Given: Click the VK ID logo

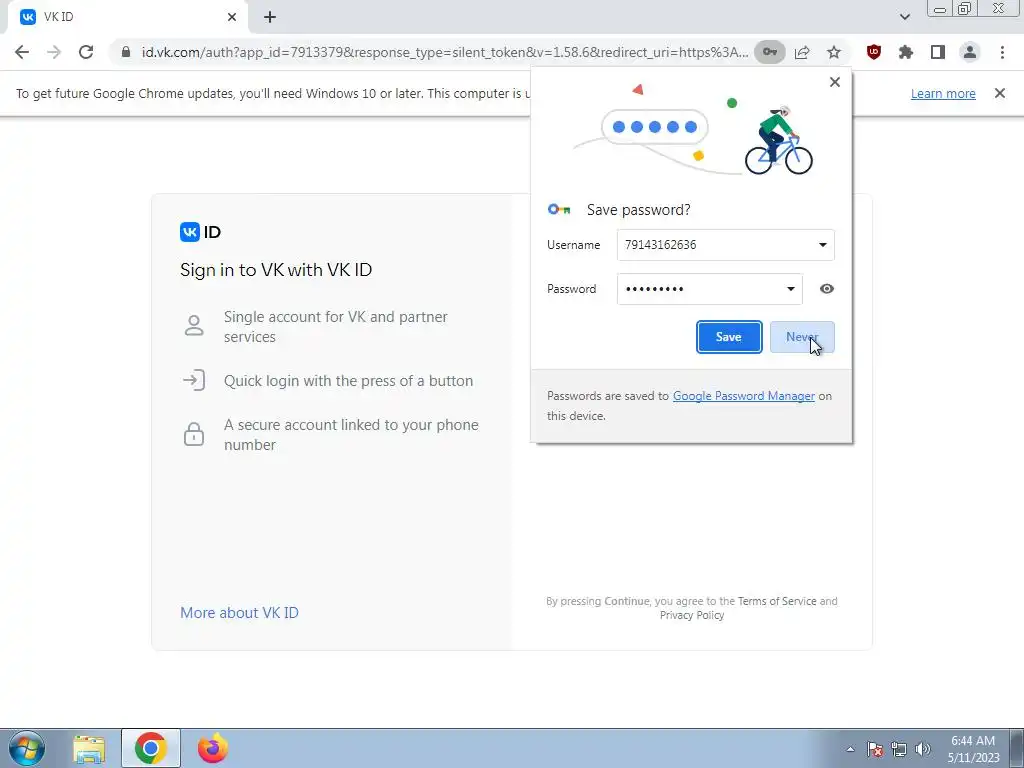Looking at the screenshot, I should point(200,232).
